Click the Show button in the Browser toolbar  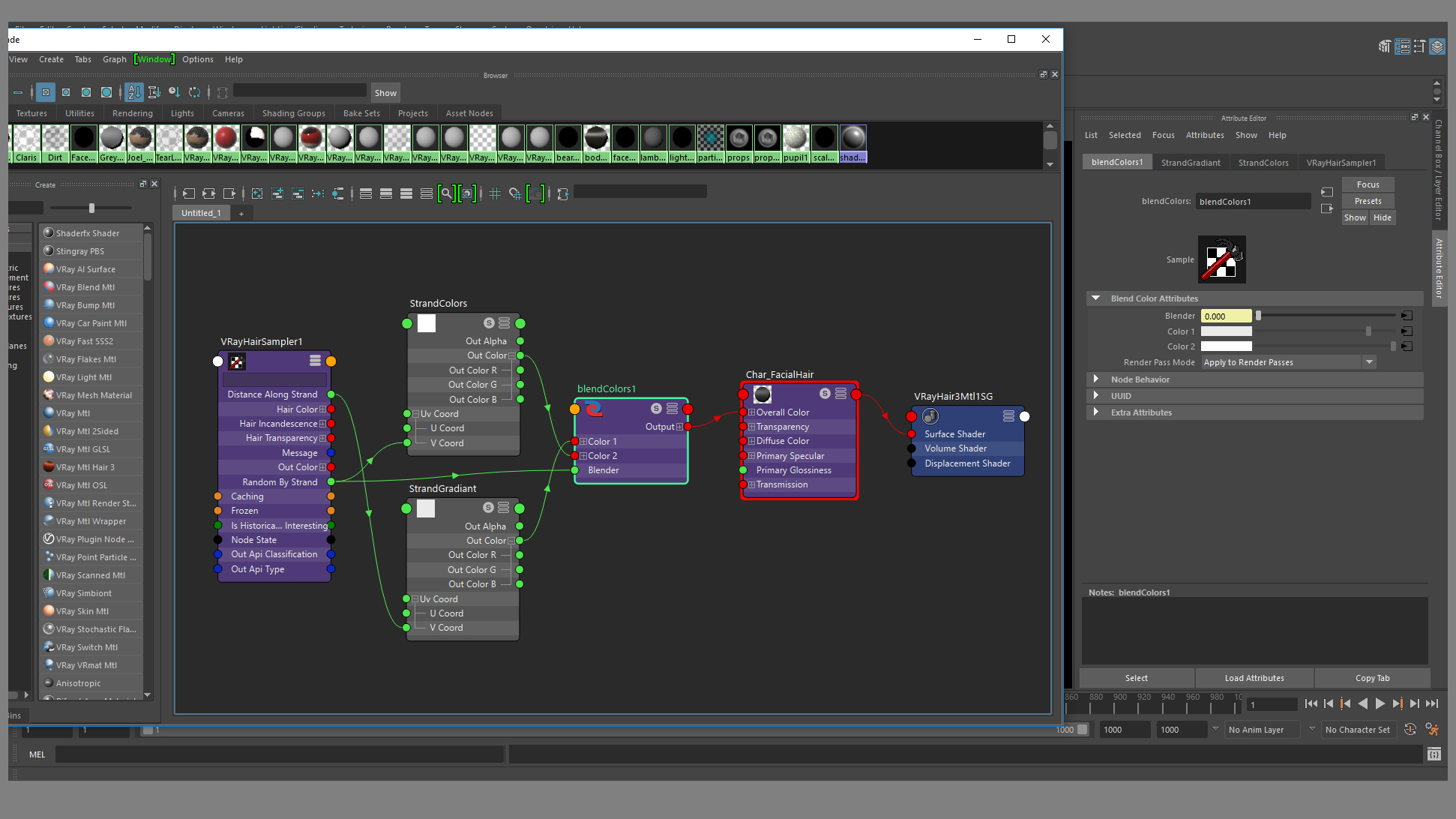coord(385,93)
